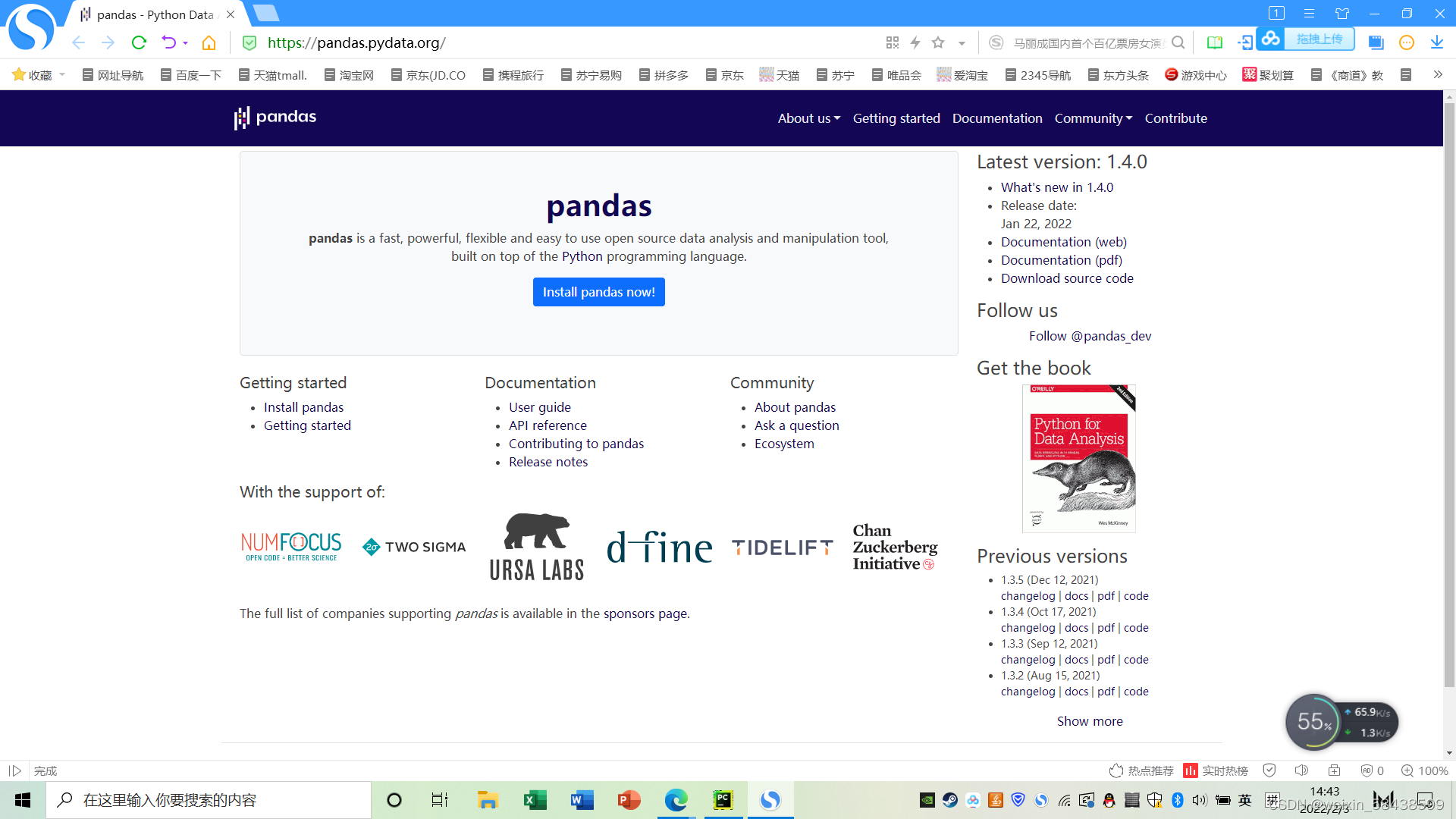1456x819 pixels.
Task: Open the QR code scanner in the address bar
Action: 893,42
